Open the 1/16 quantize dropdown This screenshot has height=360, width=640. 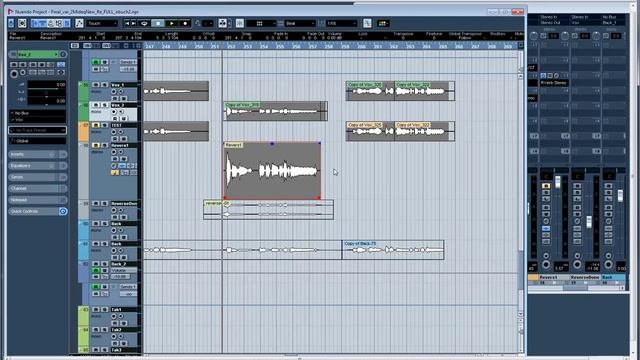[x=342, y=24]
